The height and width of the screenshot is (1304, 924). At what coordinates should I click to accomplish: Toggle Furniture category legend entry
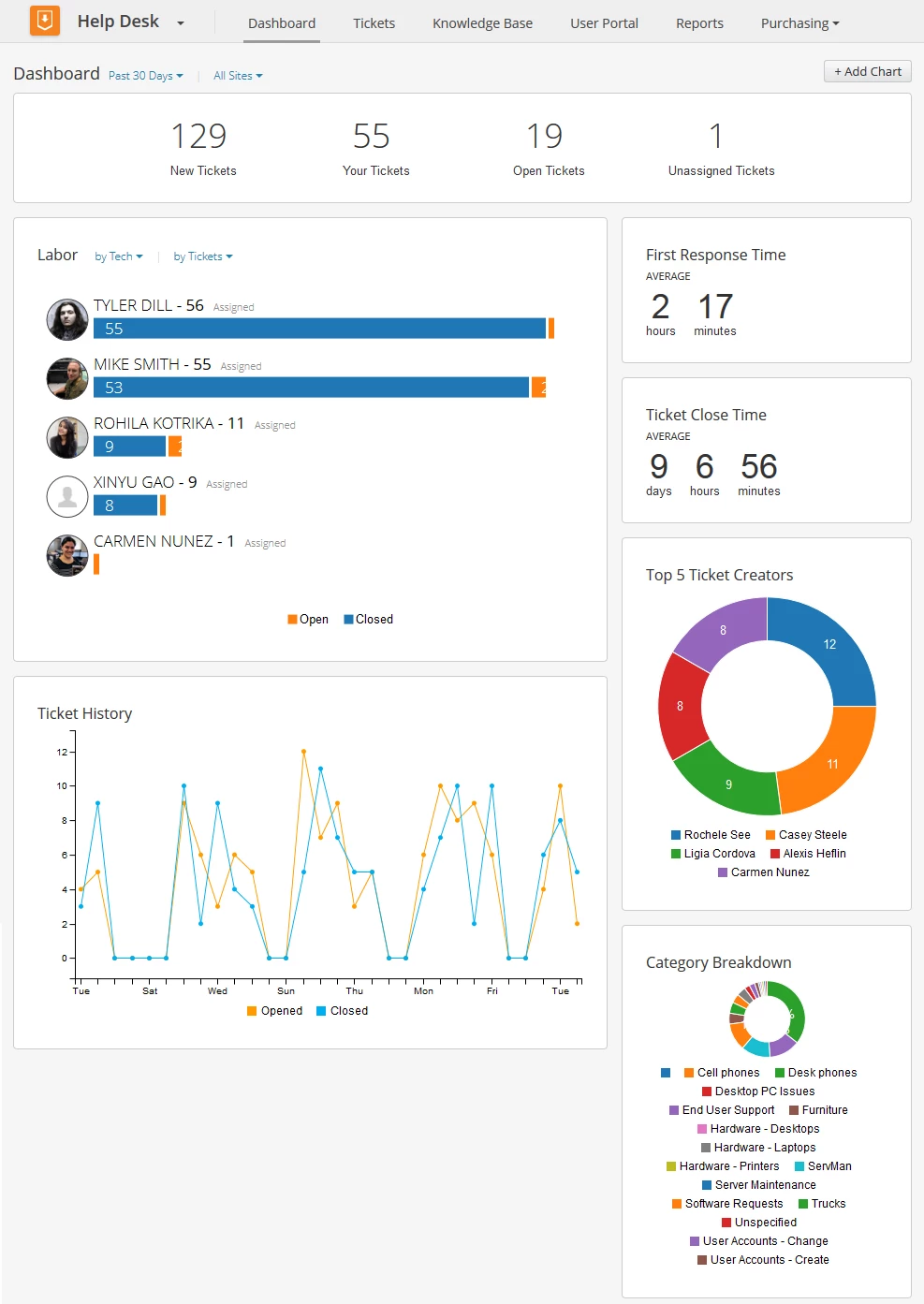[x=818, y=1110]
